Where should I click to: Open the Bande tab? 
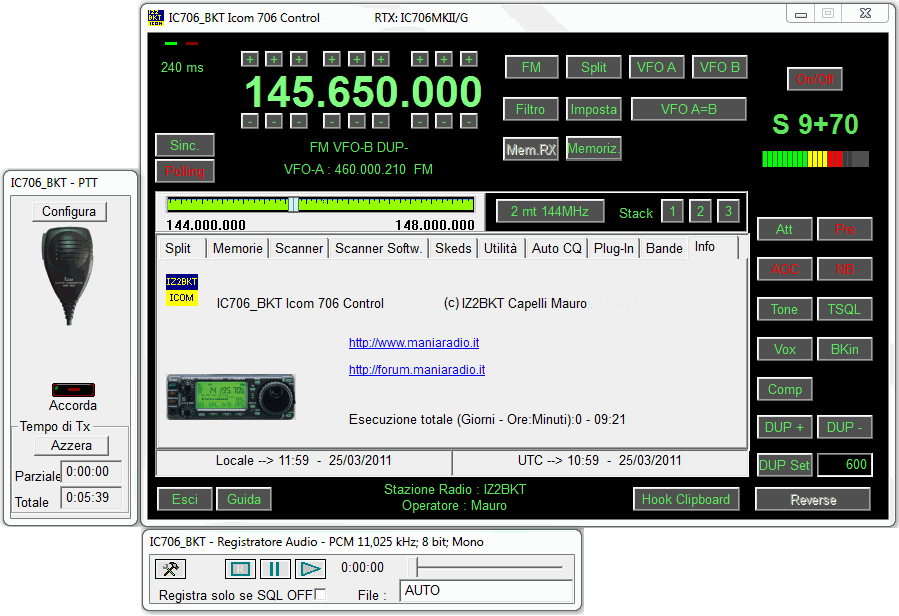pyautogui.click(x=664, y=248)
